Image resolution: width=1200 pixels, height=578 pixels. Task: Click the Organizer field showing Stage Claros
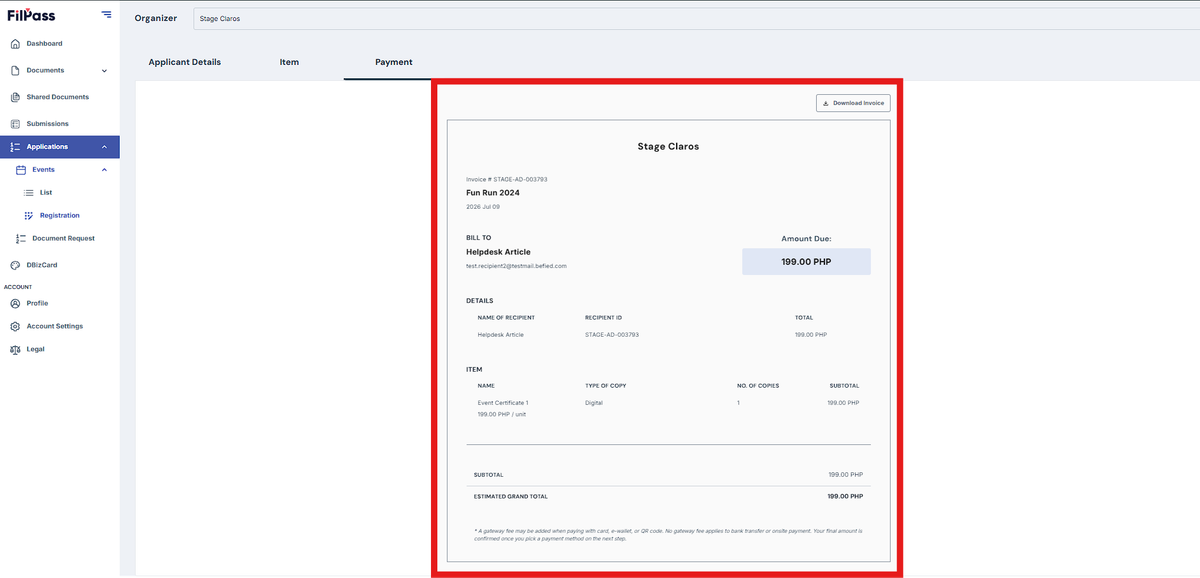coord(695,18)
